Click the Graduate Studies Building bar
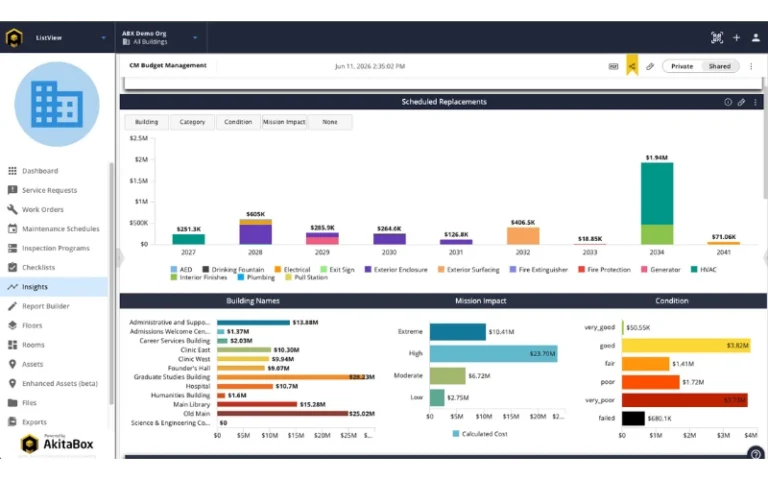Viewport: 768px width, 480px height. [x=294, y=377]
